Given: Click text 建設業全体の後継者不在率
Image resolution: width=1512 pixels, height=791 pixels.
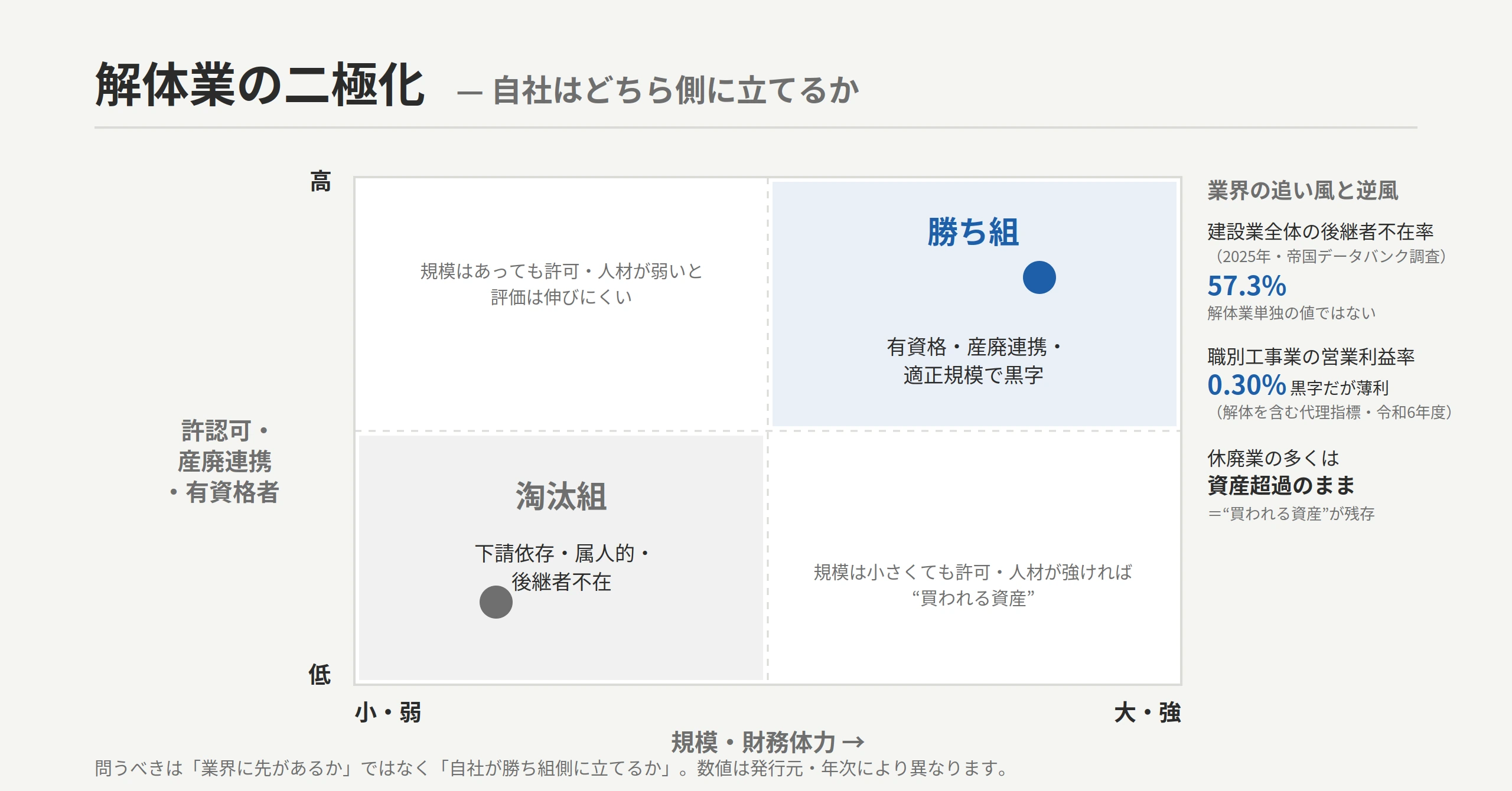Looking at the screenshot, I should point(1321,231).
